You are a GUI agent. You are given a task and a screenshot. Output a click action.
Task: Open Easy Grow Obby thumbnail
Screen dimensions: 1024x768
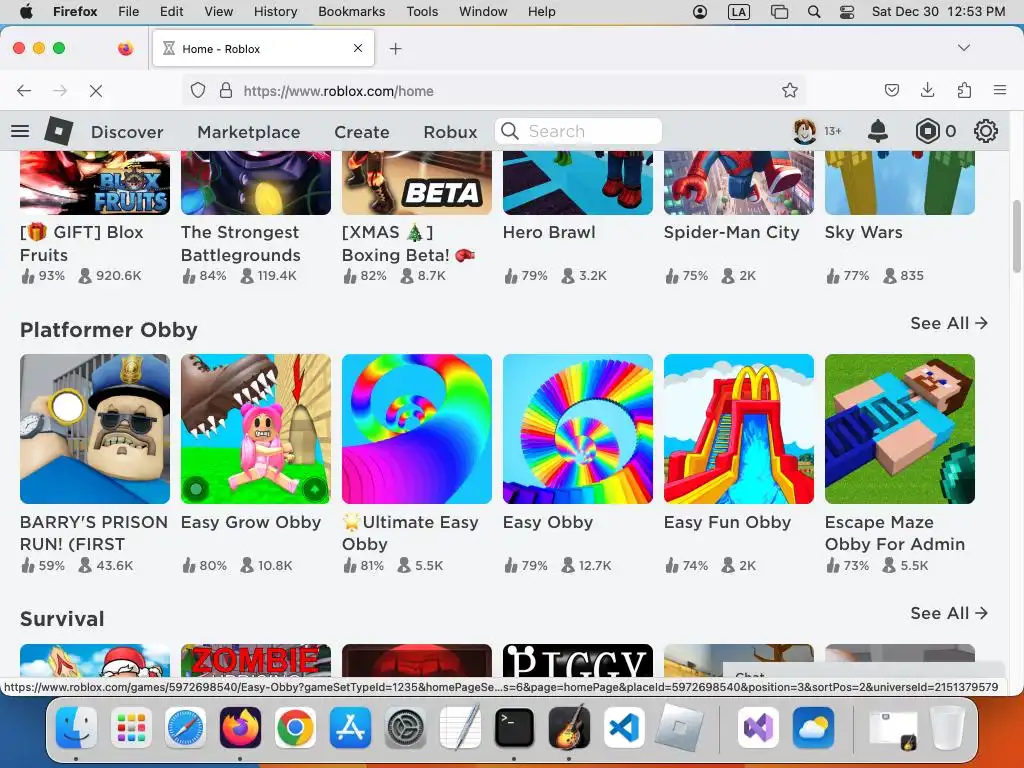point(256,429)
